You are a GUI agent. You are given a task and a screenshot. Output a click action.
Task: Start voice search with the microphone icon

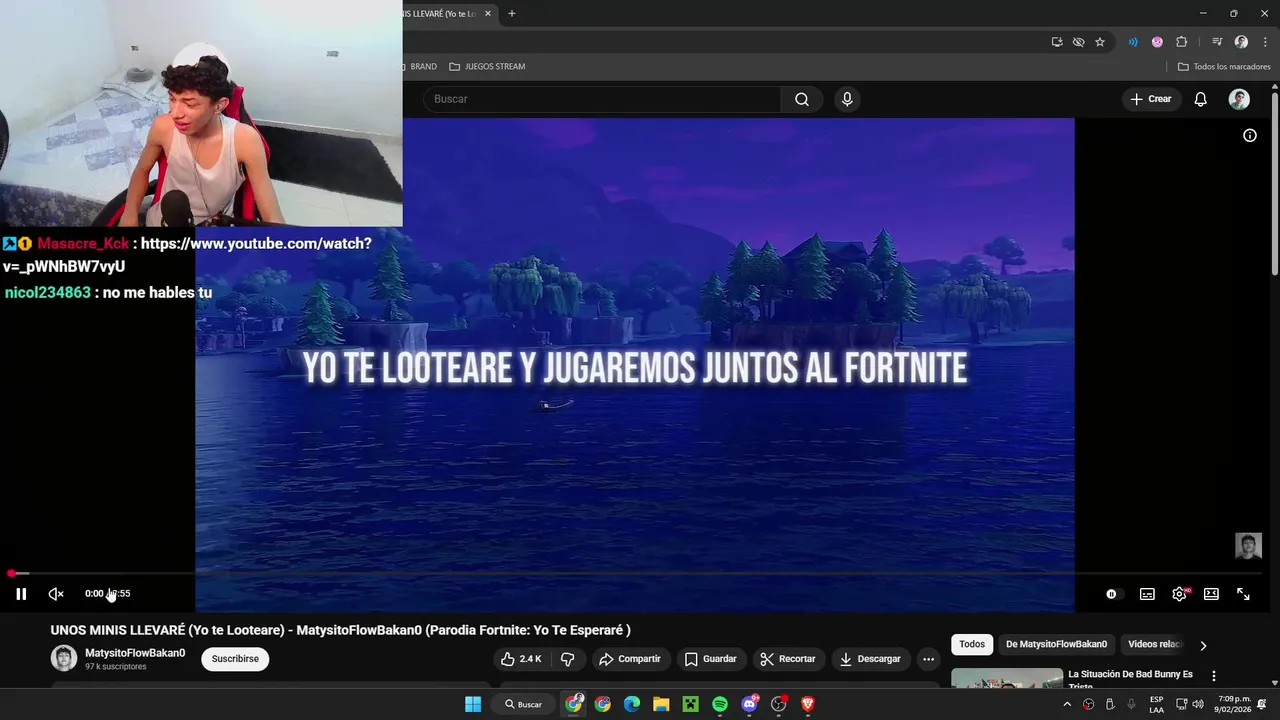coord(847,99)
